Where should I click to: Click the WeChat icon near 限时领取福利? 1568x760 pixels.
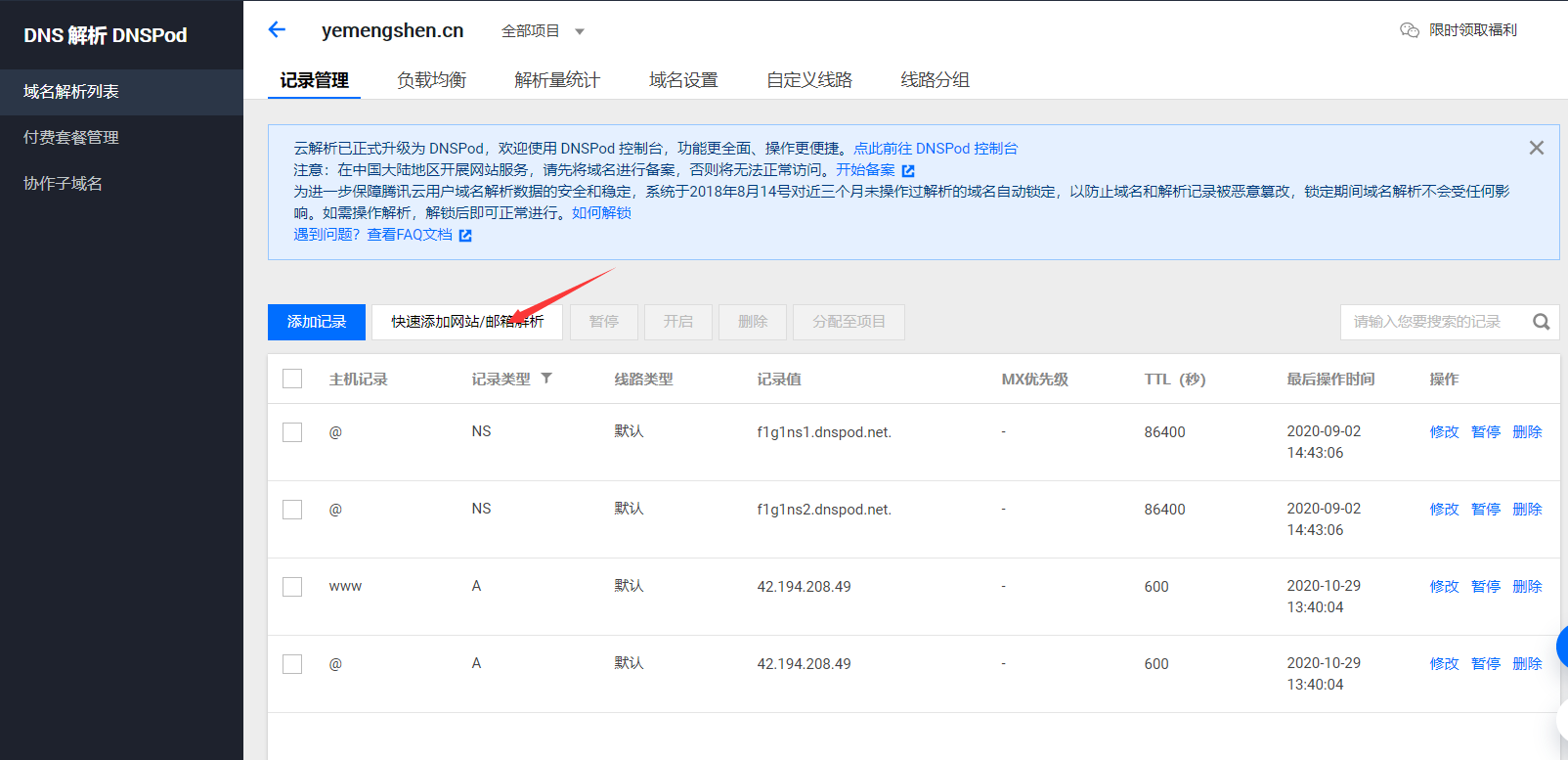tap(1409, 30)
